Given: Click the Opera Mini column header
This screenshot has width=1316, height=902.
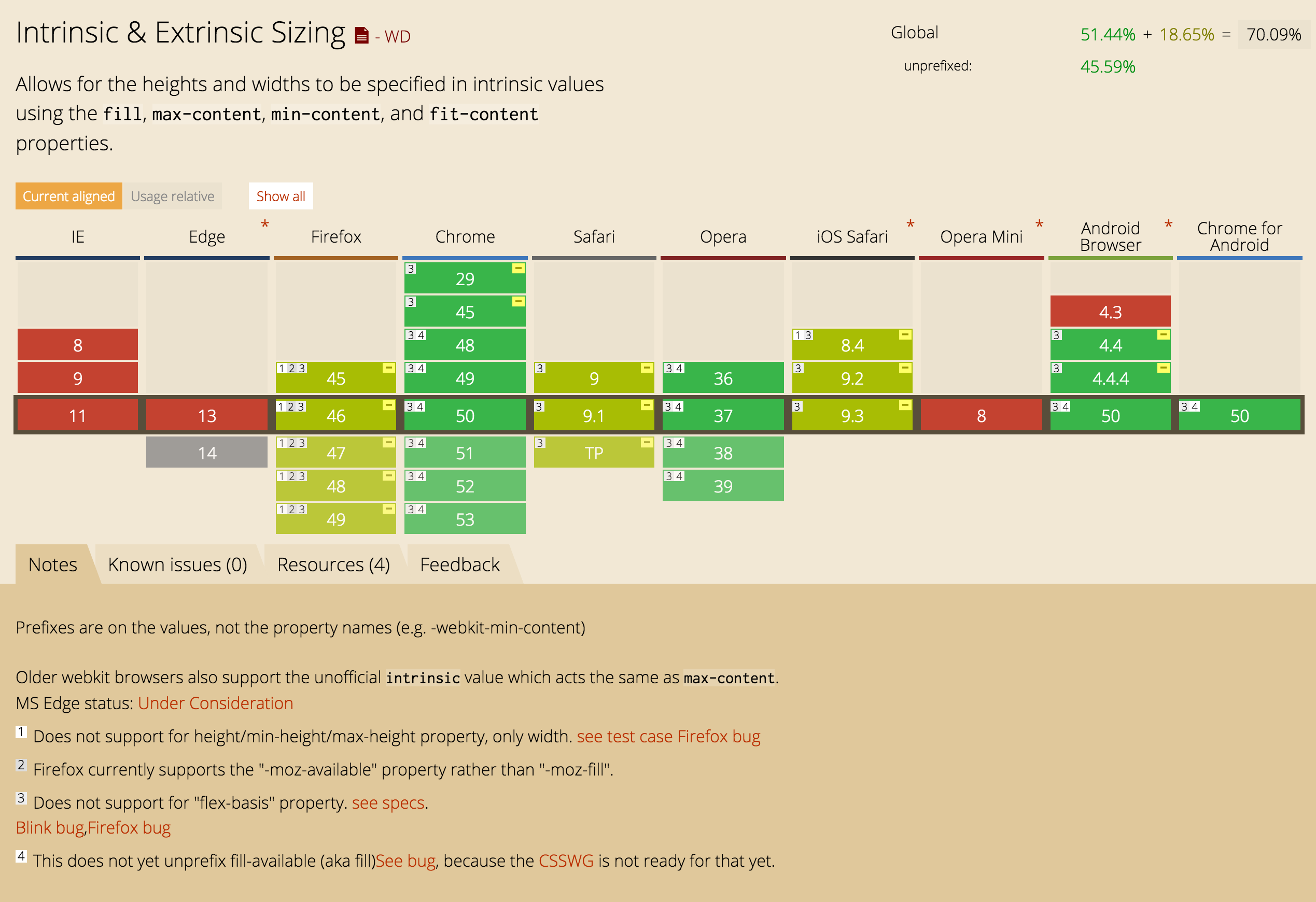Looking at the screenshot, I should pos(982,237).
